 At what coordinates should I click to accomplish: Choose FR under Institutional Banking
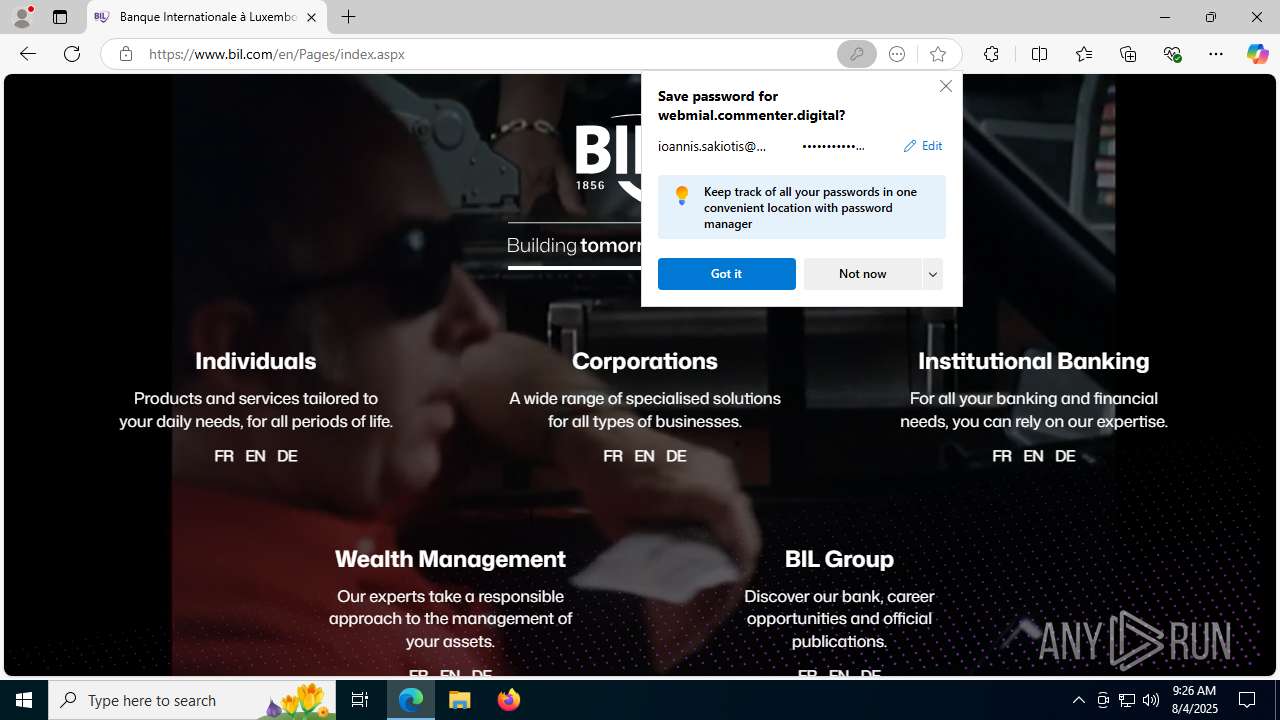[1002, 456]
